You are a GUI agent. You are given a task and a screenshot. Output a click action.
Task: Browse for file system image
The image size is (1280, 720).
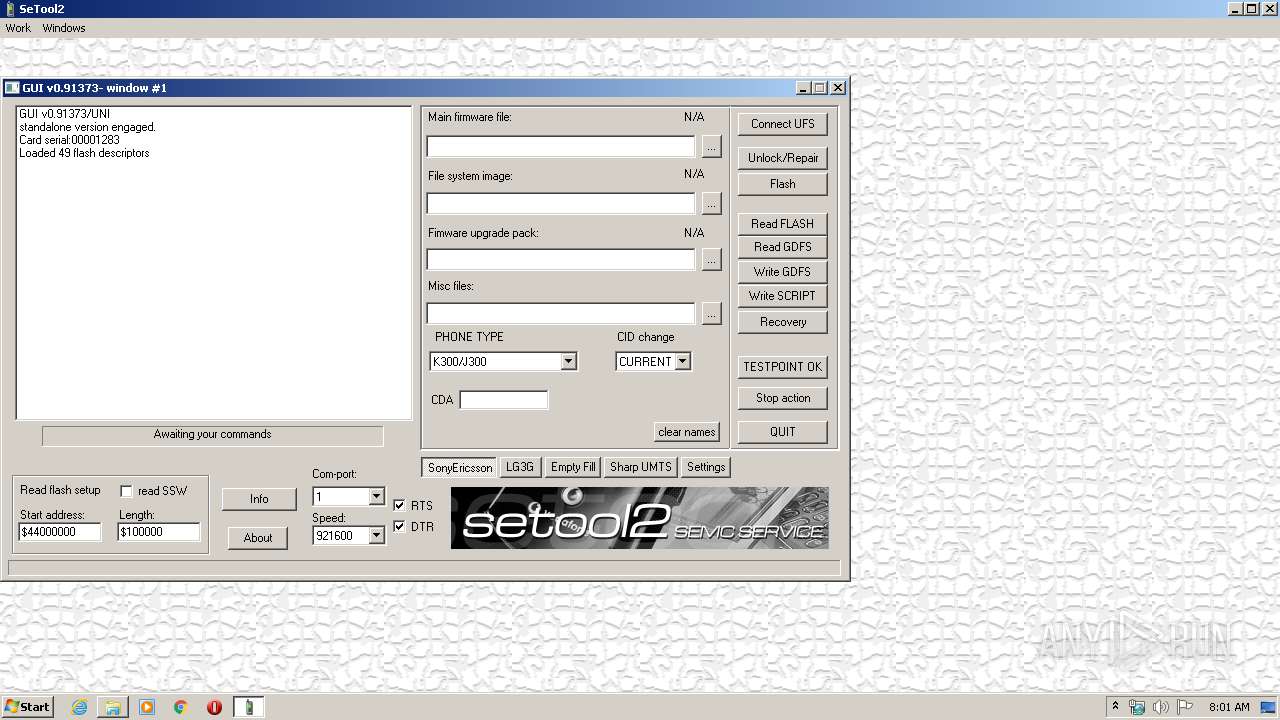click(711, 204)
